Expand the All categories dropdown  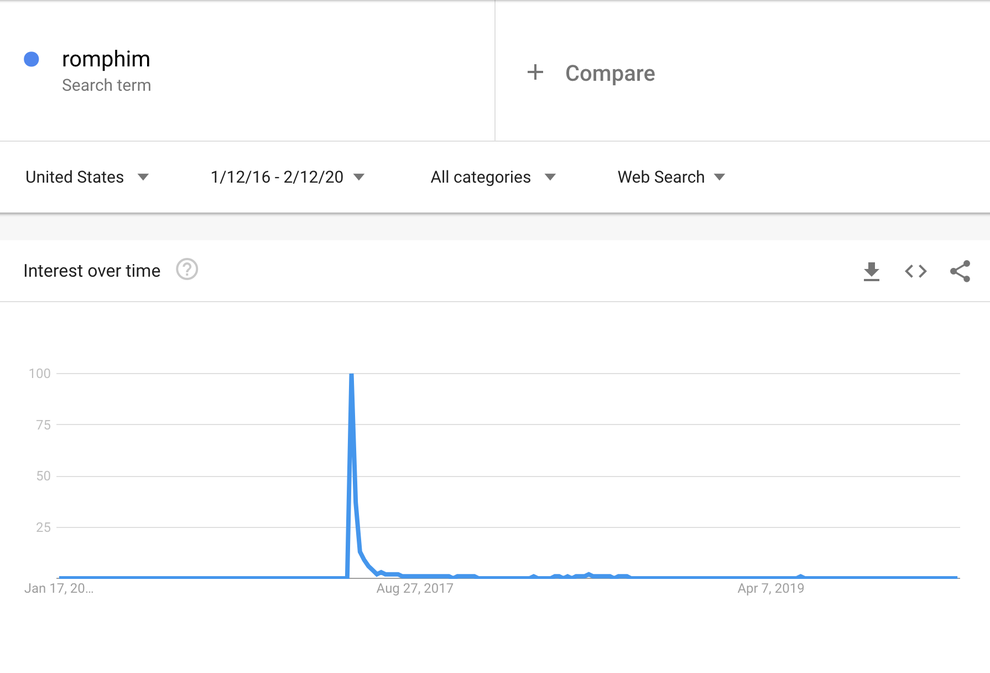[492, 177]
